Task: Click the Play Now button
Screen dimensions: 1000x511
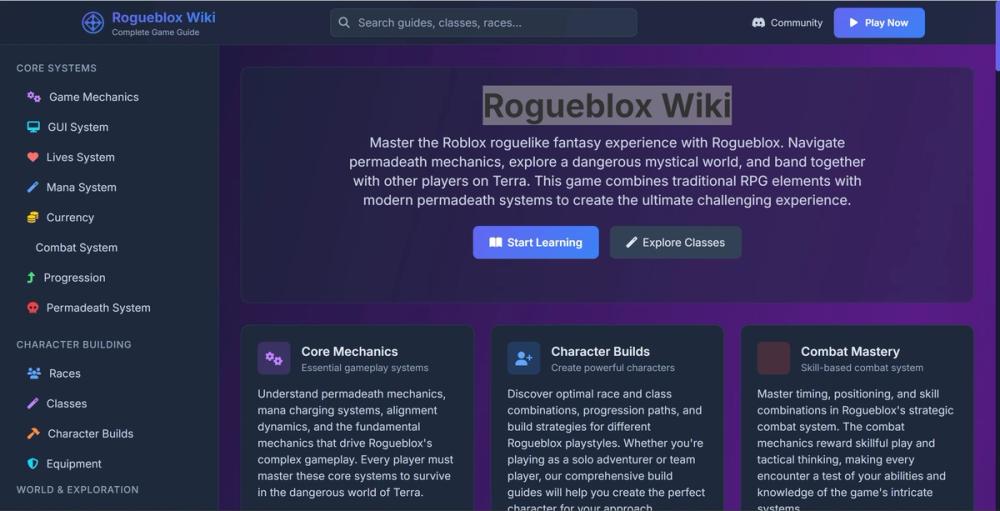Action: pos(879,23)
